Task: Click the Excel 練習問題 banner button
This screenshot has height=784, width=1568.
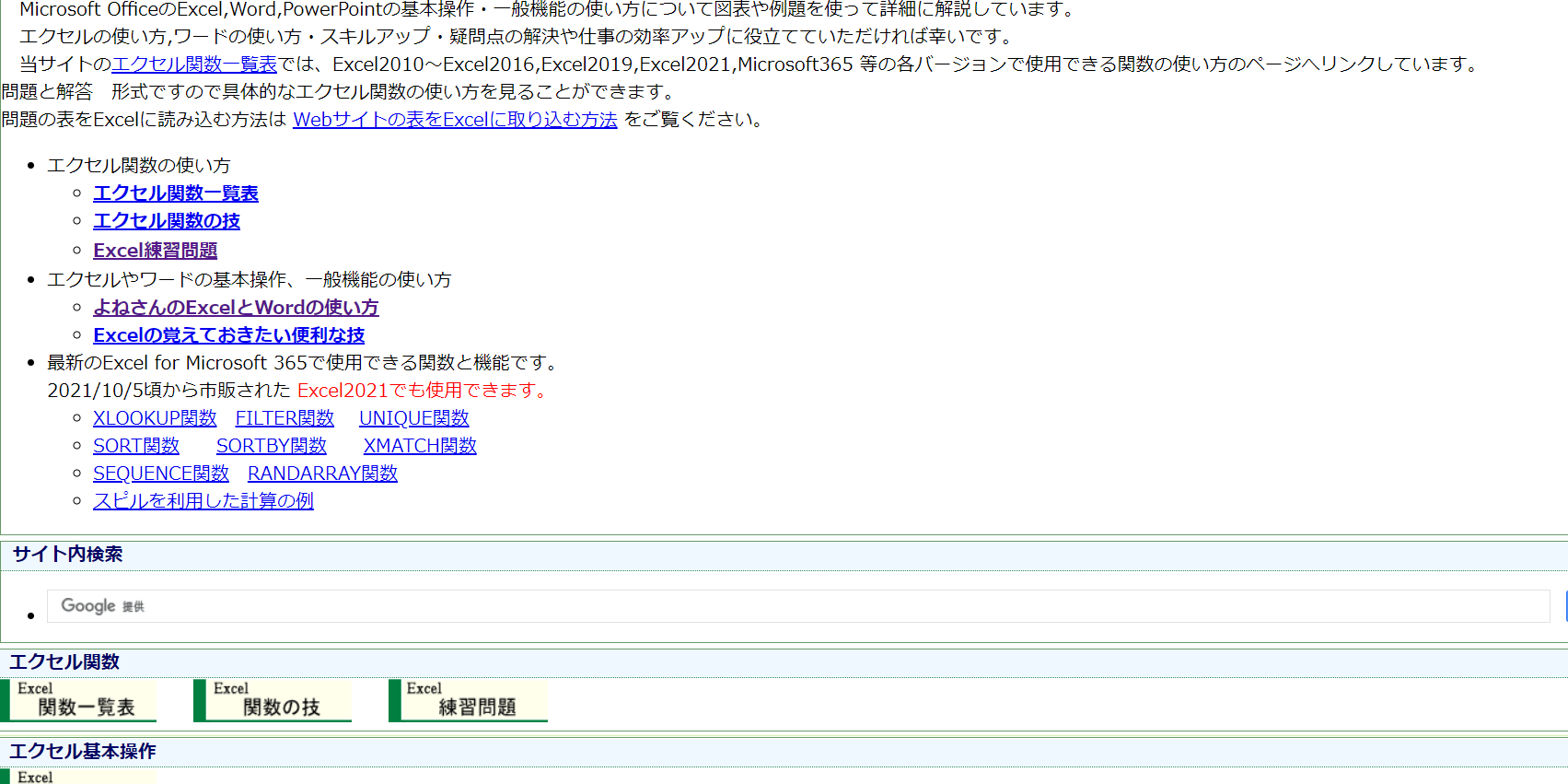Action: pyautogui.click(x=468, y=701)
